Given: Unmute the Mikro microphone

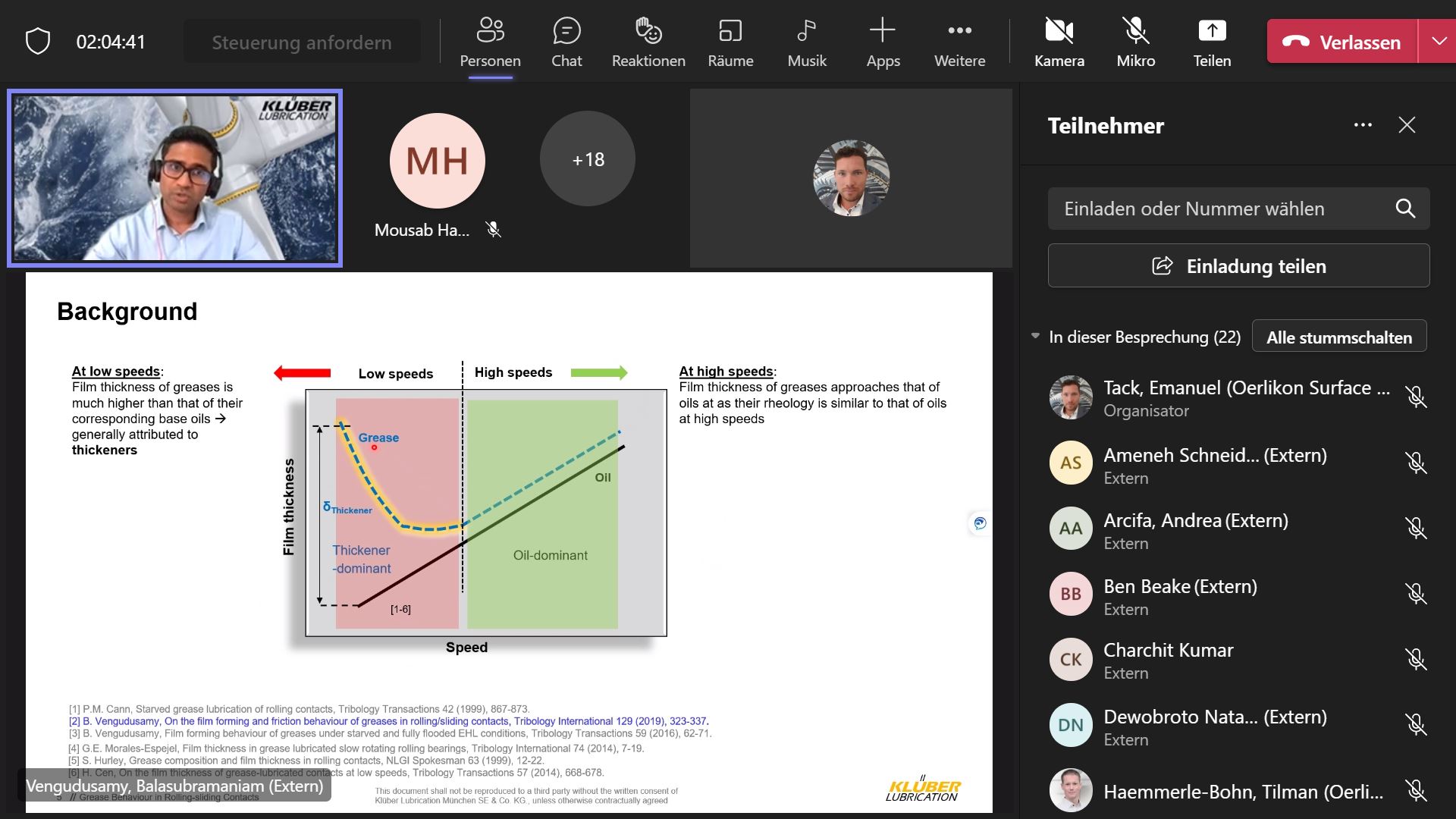Looking at the screenshot, I should [x=1135, y=42].
